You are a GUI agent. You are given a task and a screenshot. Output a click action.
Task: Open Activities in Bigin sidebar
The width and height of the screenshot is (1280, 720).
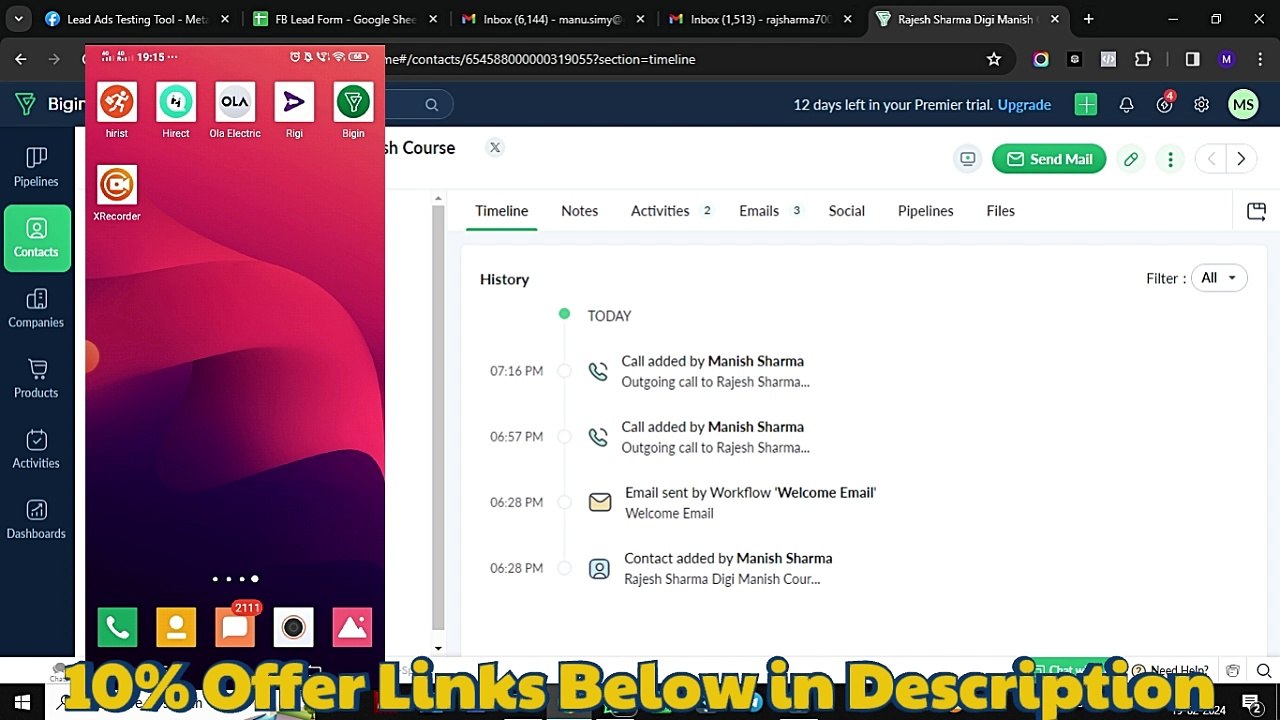(x=36, y=449)
